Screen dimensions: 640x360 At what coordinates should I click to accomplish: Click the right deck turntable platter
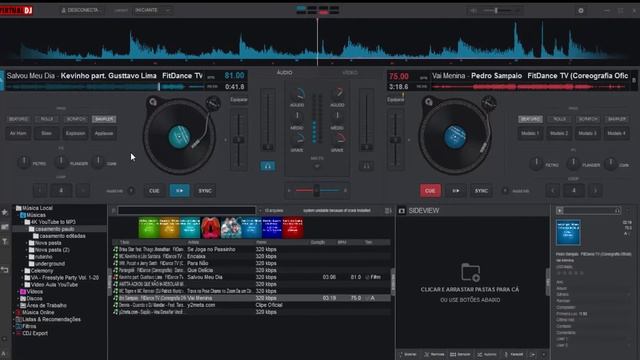coord(455,137)
